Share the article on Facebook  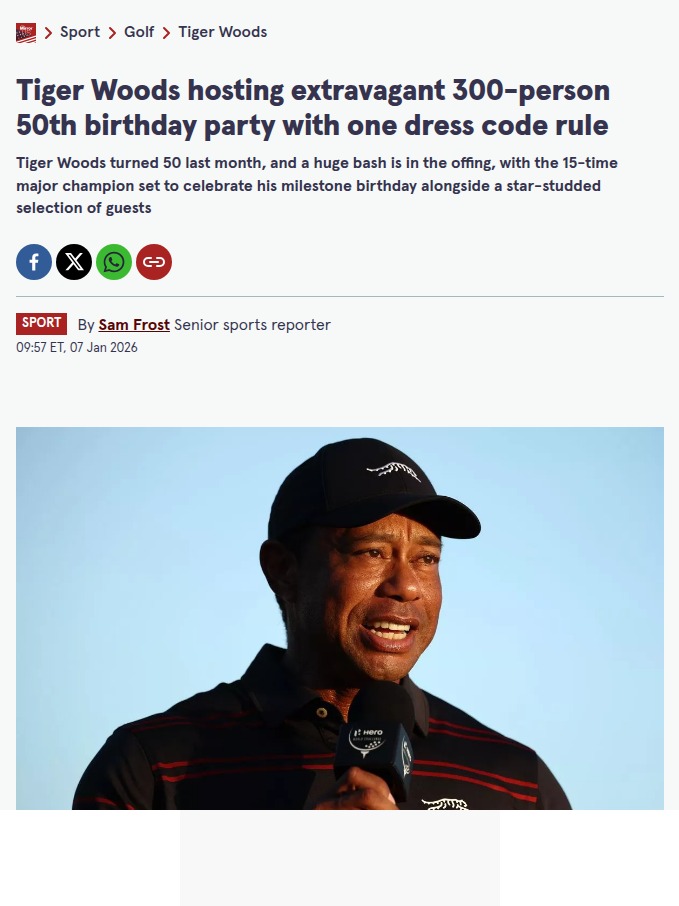pos(34,262)
